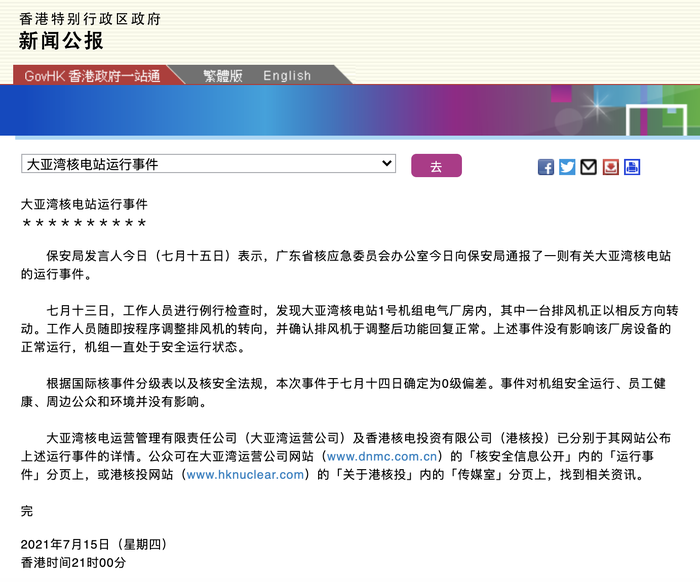Open GovHK 香港政府一站通 tab
The height and width of the screenshot is (582, 700).
91,76
